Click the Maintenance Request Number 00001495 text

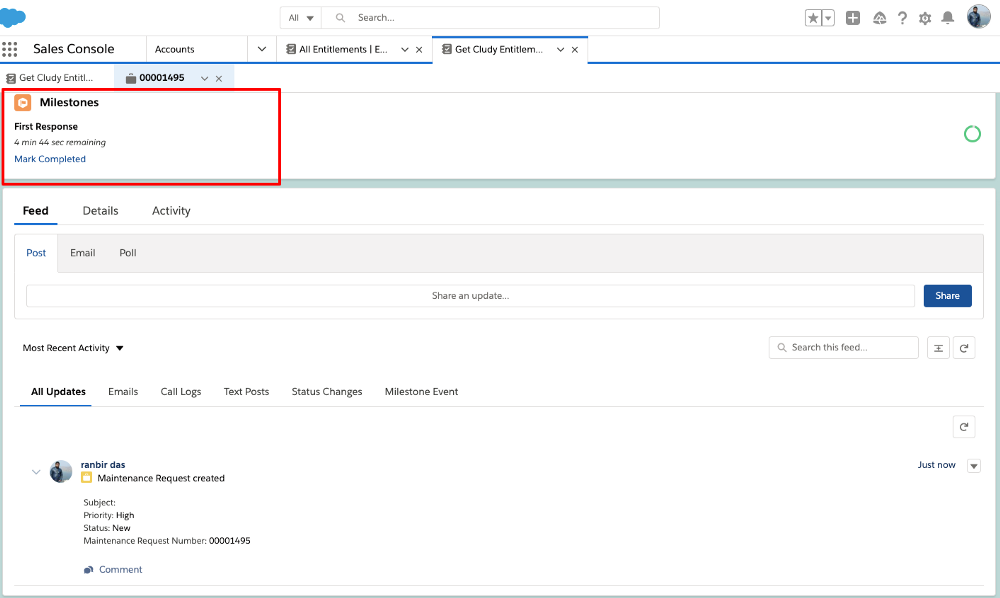coord(166,541)
